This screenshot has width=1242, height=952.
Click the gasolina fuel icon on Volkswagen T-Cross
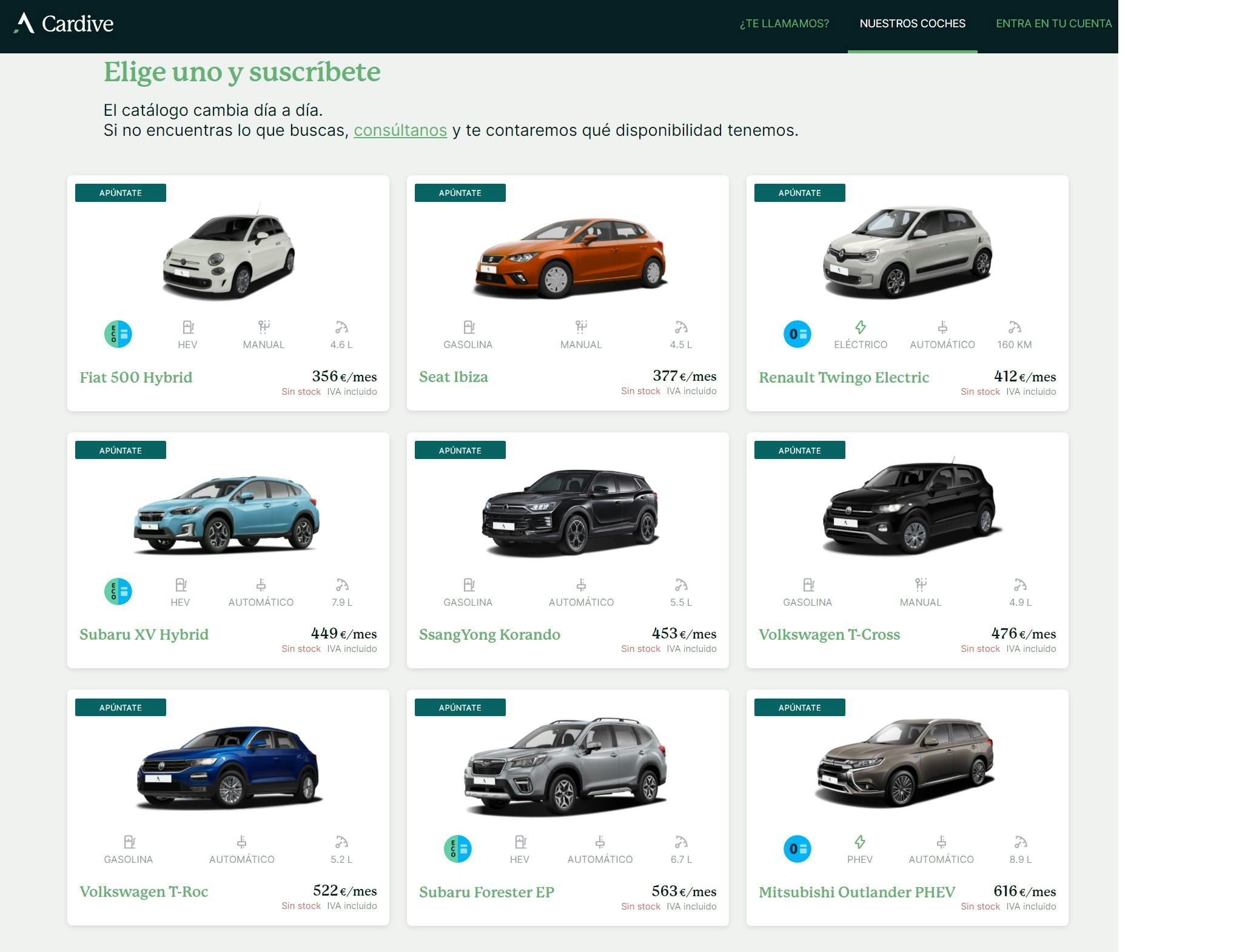click(x=808, y=585)
